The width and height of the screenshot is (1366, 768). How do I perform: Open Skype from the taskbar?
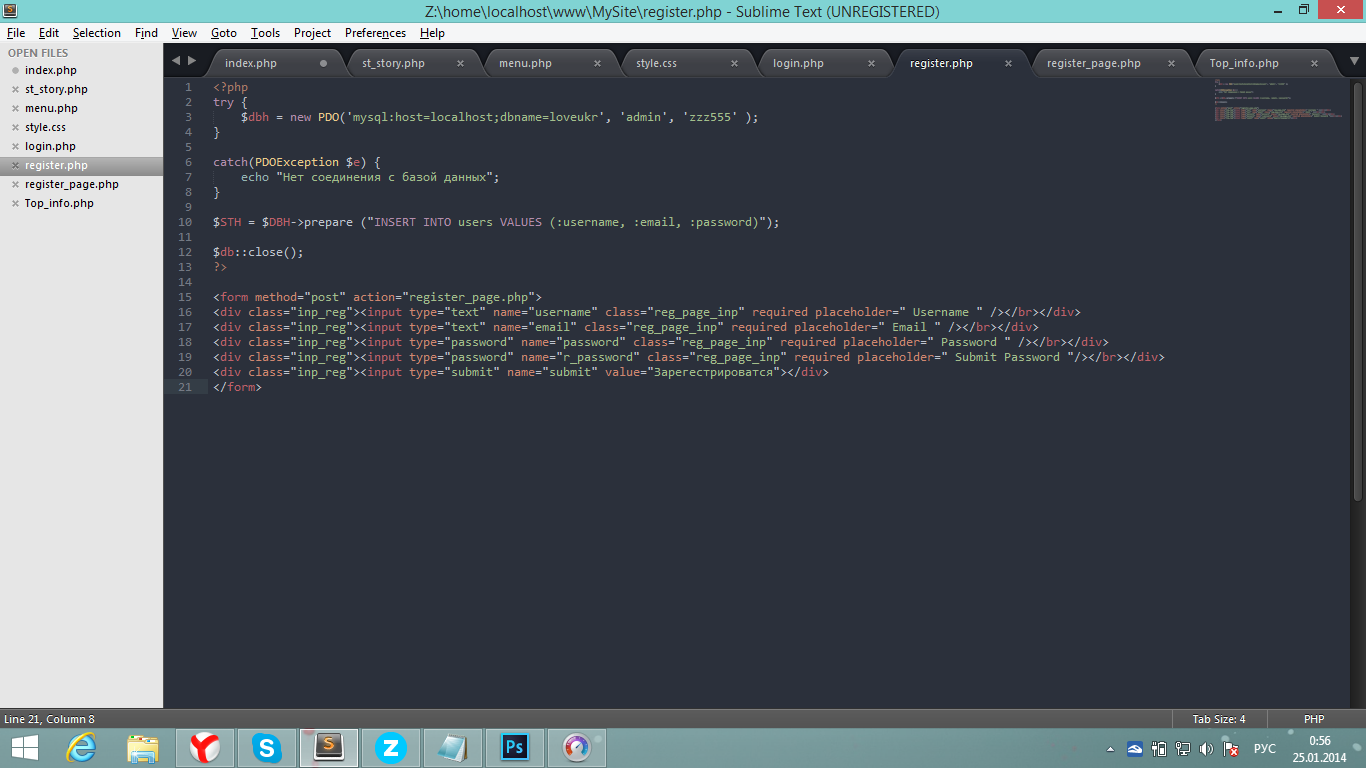[266, 747]
